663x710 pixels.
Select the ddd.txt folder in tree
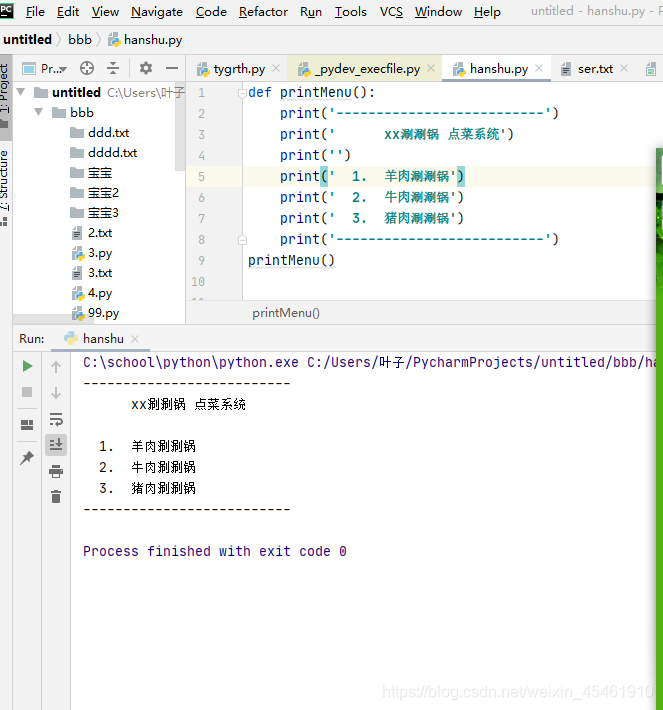point(100,133)
